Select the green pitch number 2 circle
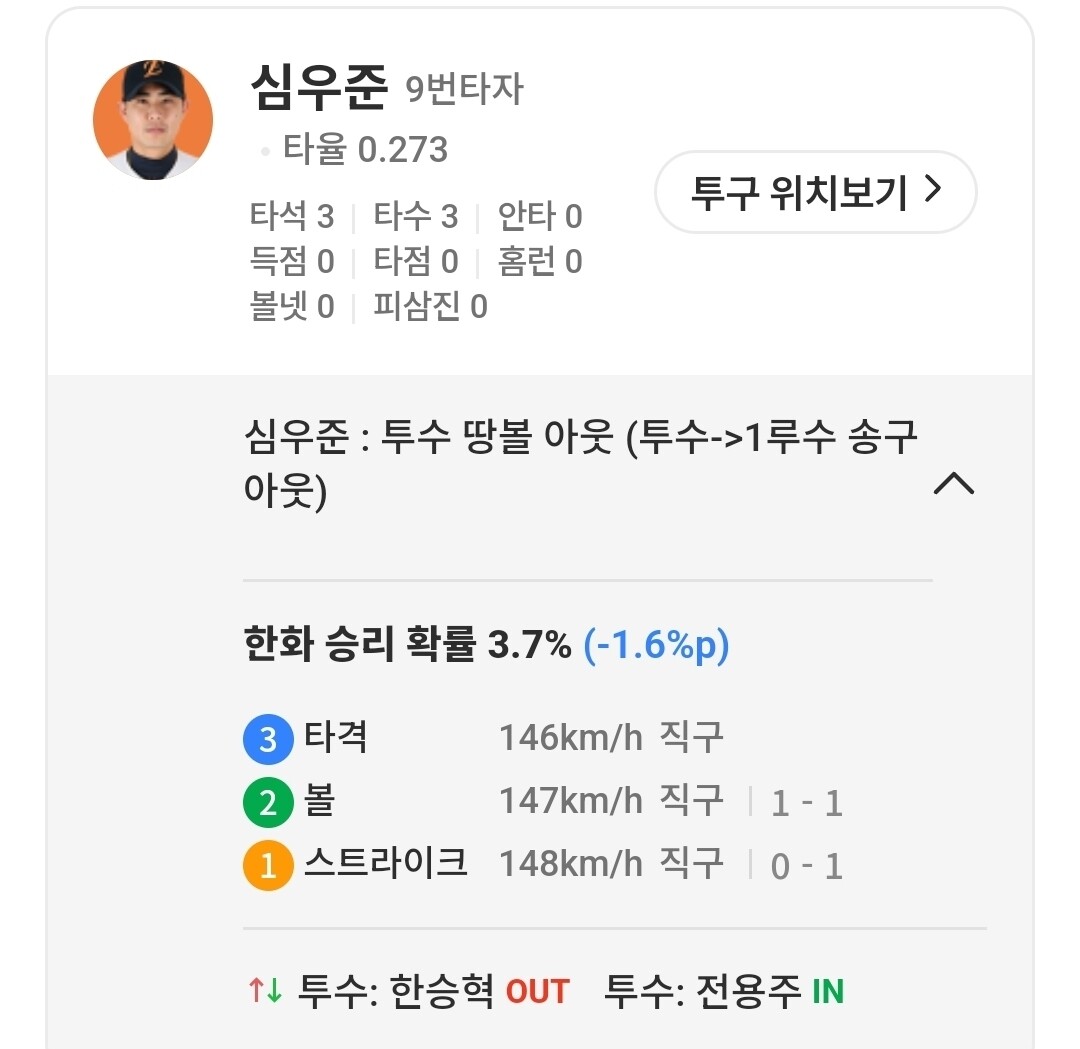This screenshot has width=1080, height=1049. pyautogui.click(x=267, y=803)
